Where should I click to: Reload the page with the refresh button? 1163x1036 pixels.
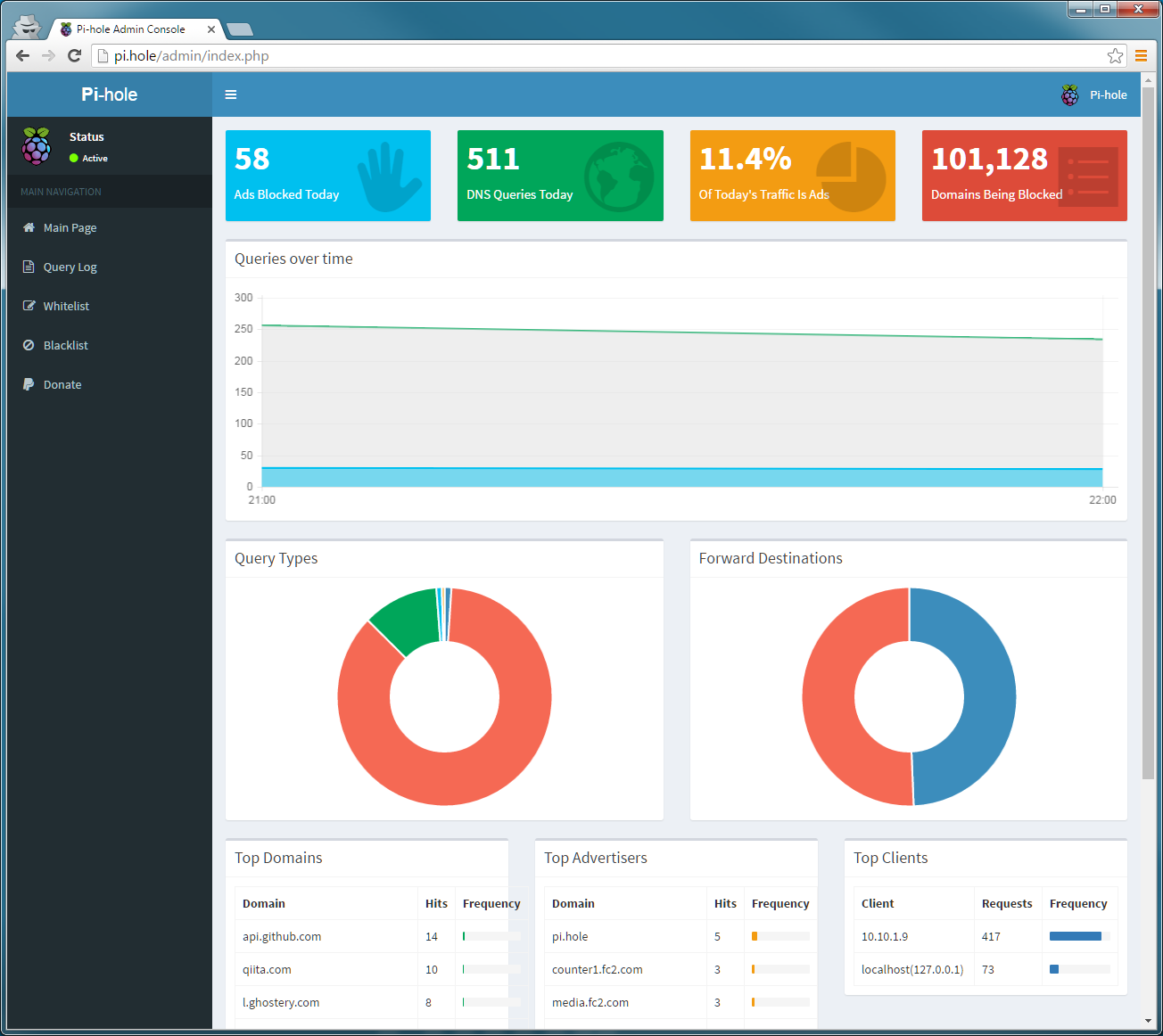point(74,55)
